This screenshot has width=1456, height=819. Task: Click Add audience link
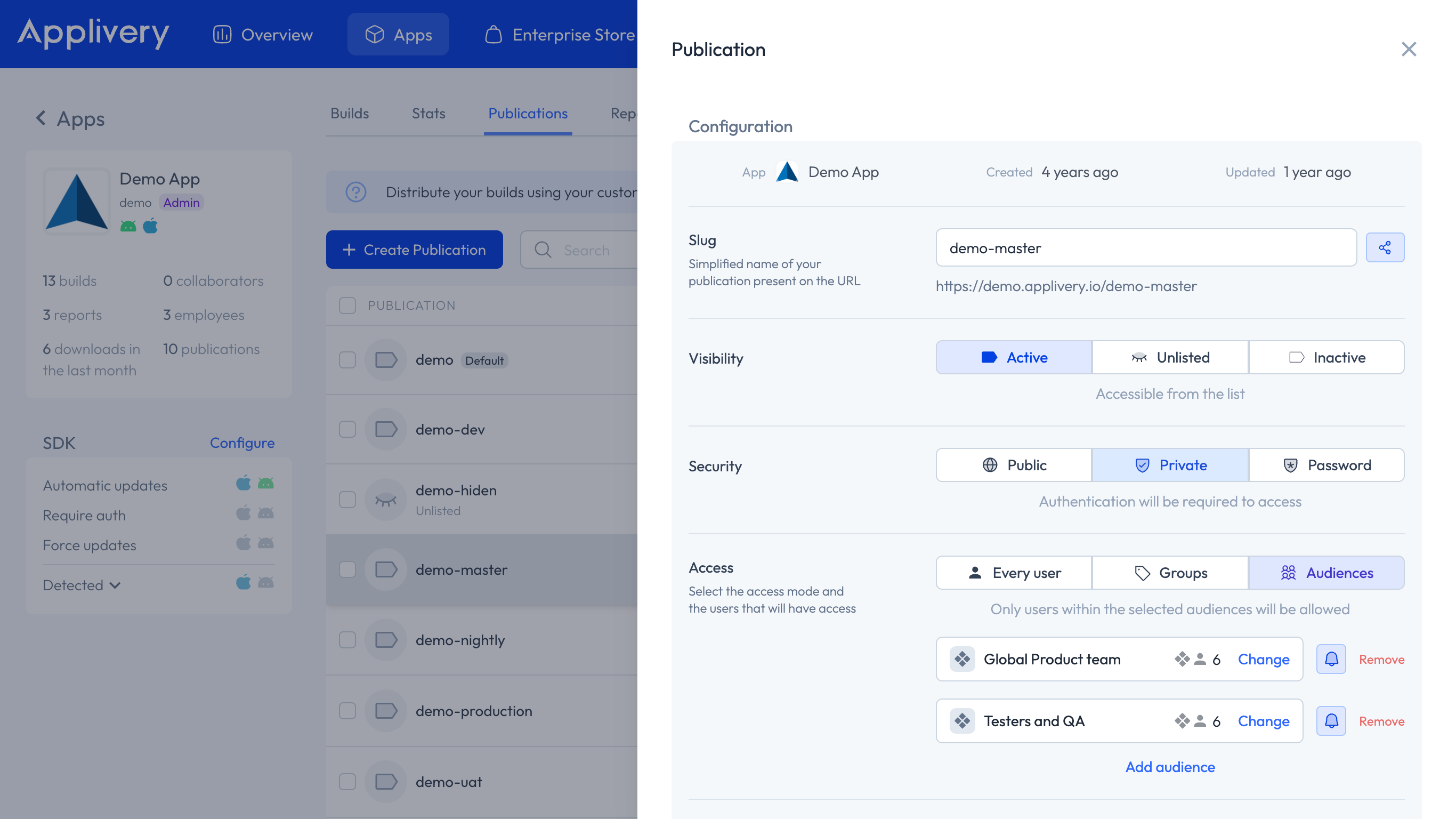tap(1169, 766)
